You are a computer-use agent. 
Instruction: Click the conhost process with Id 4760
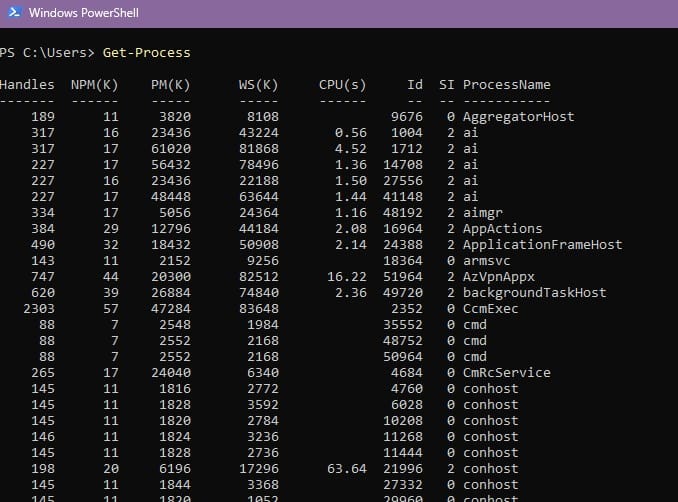pos(490,389)
